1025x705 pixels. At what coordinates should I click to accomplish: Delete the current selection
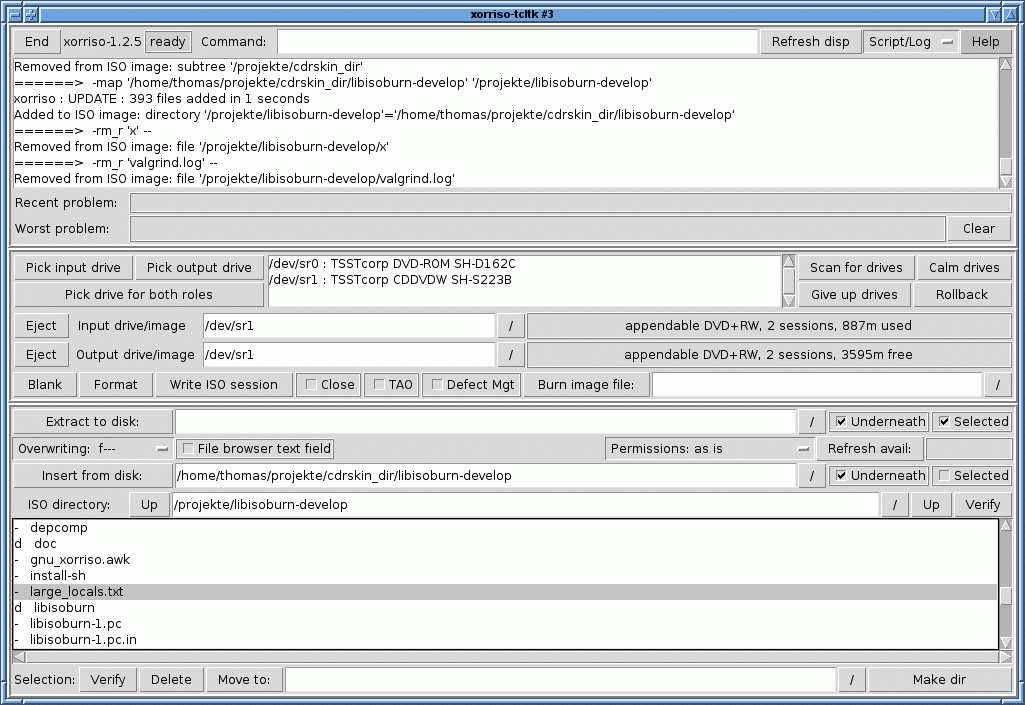(171, 680)
